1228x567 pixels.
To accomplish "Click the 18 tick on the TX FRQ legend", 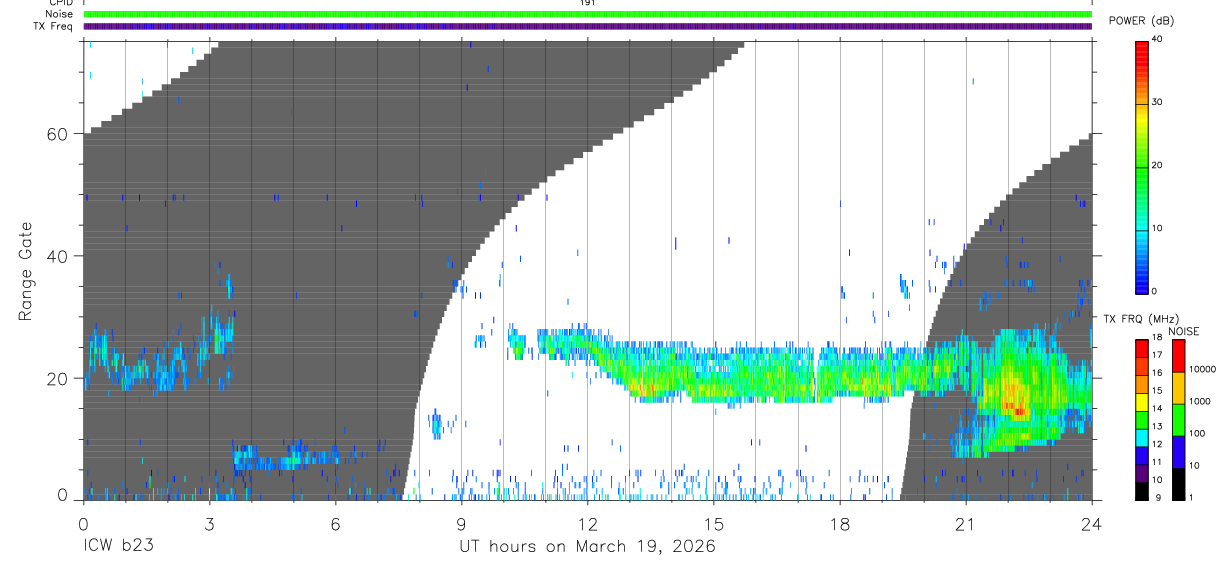I will pyautogui.click(x=1157, y=338).
